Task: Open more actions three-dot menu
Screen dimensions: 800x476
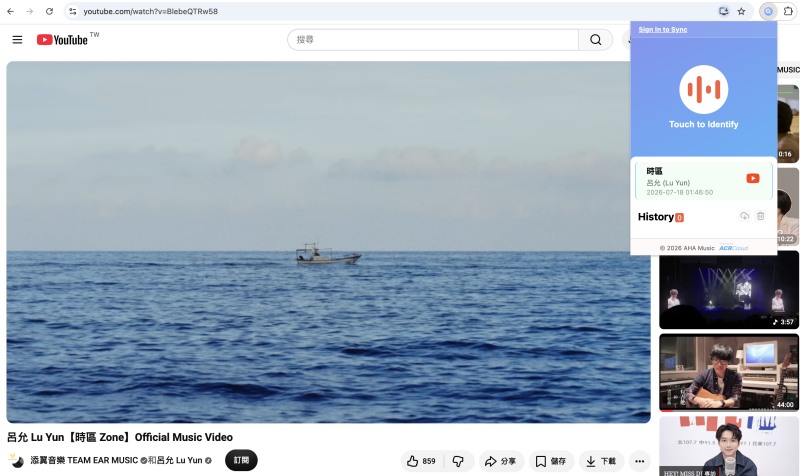Action: [x=639, y=461]
